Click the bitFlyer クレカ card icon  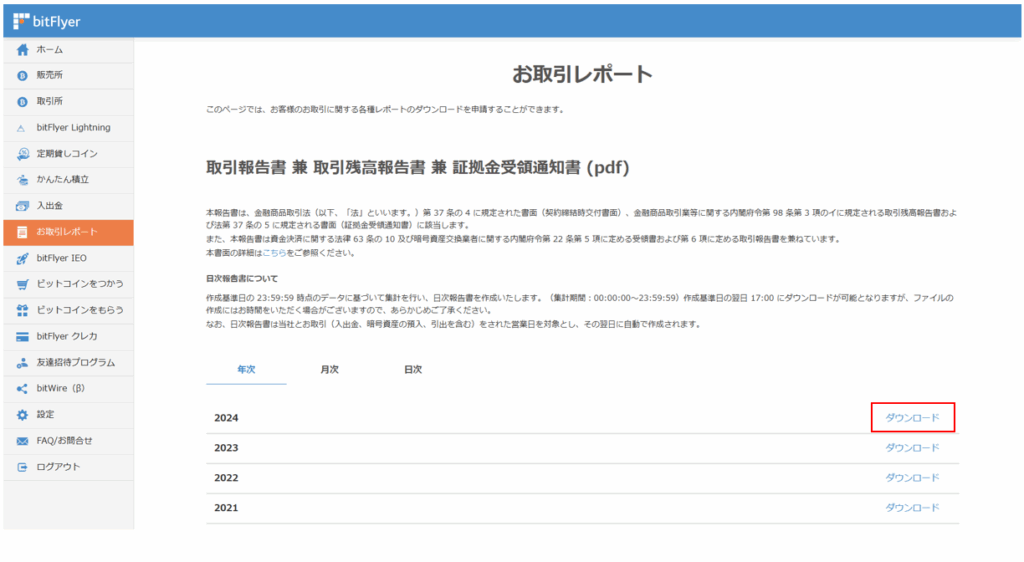coord(22,337)
